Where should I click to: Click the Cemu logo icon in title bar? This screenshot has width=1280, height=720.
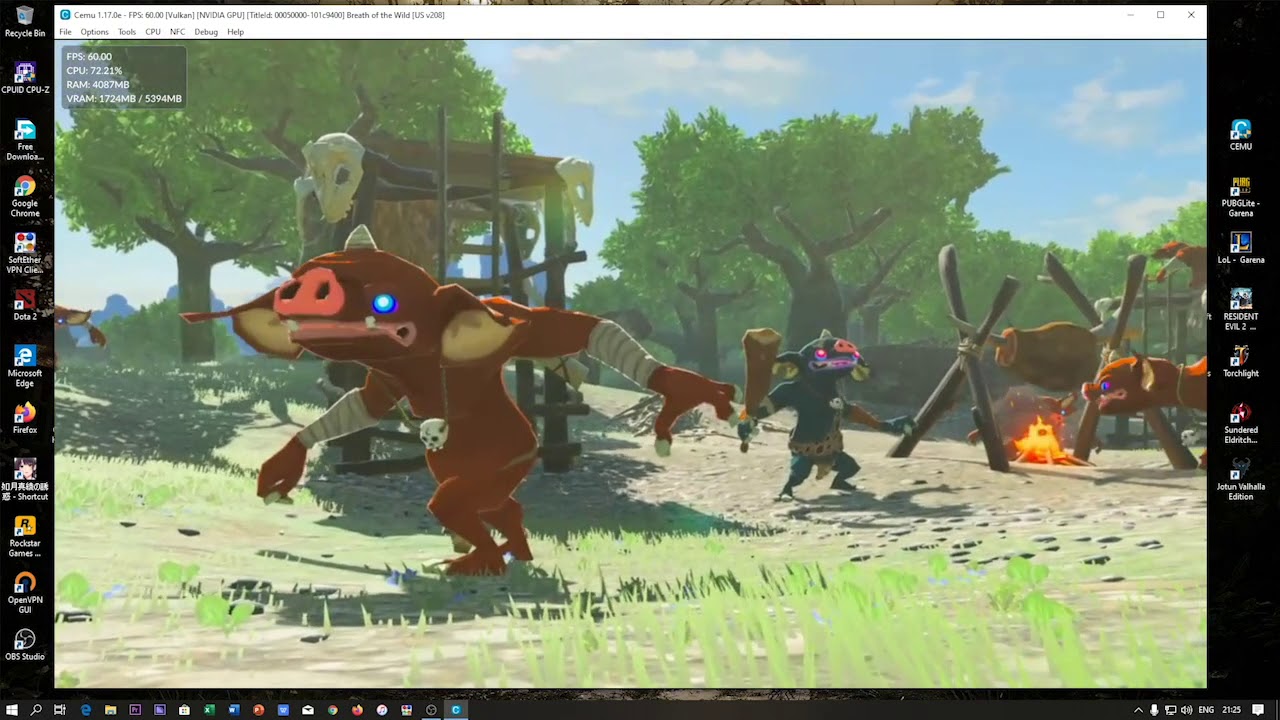(x=65, y=15)
